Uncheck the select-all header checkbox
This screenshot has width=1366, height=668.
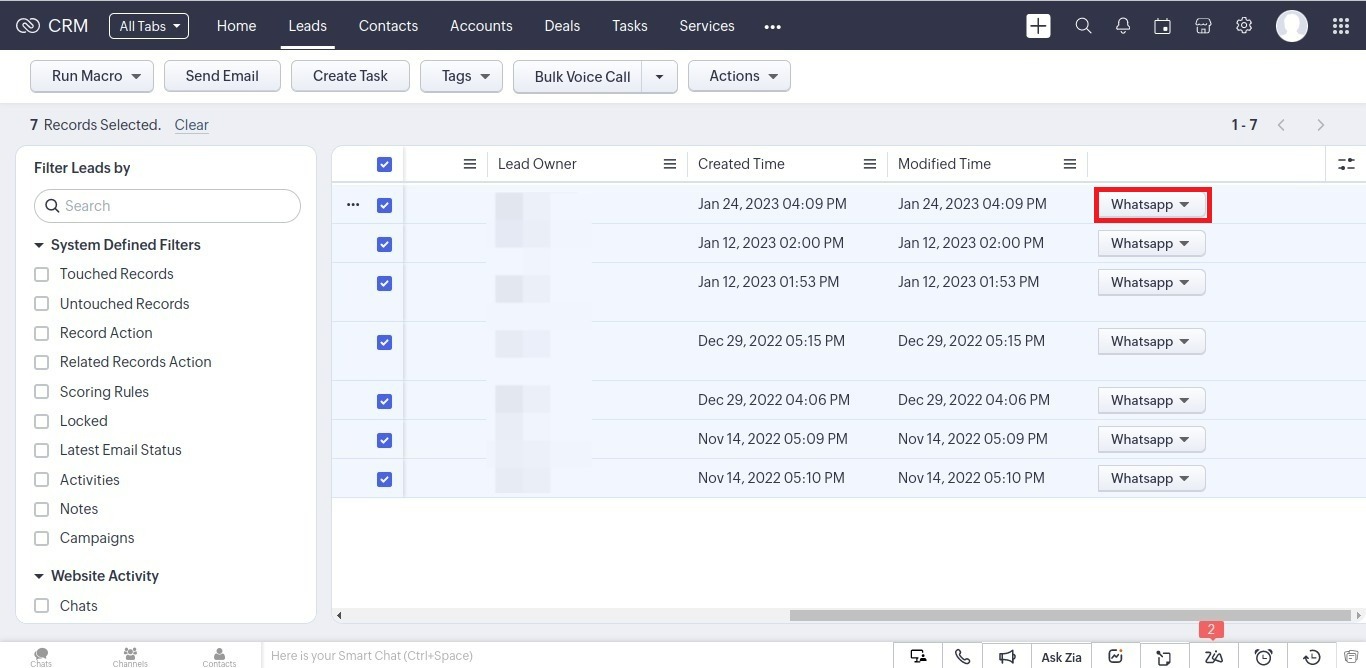coord(384,164)
